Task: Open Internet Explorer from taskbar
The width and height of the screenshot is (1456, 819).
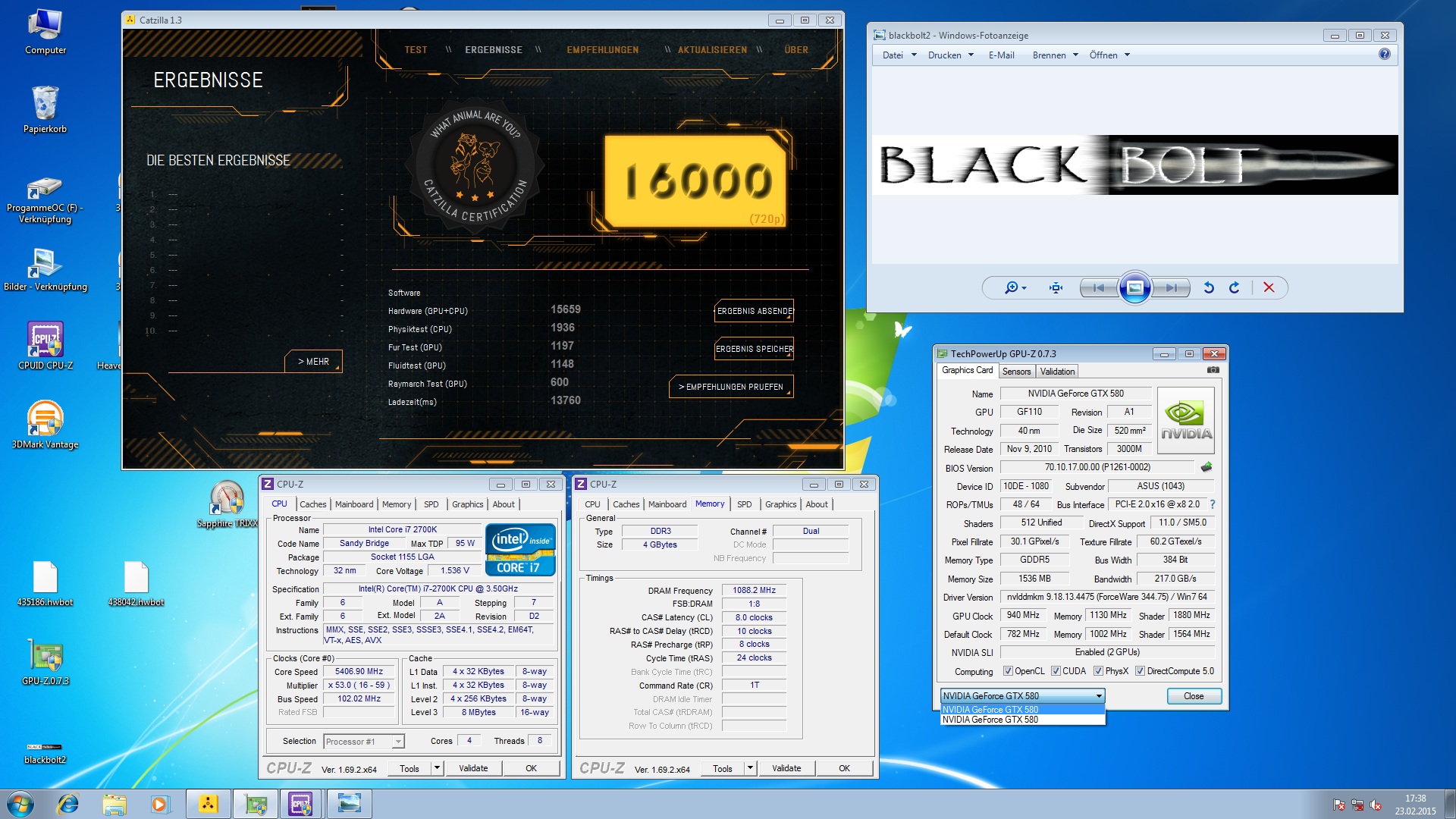Action: point(68,804)
